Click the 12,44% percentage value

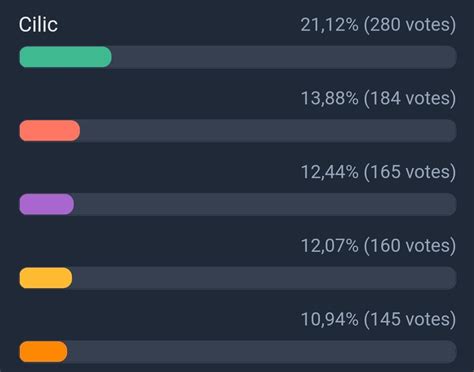[x=330, y=172]
